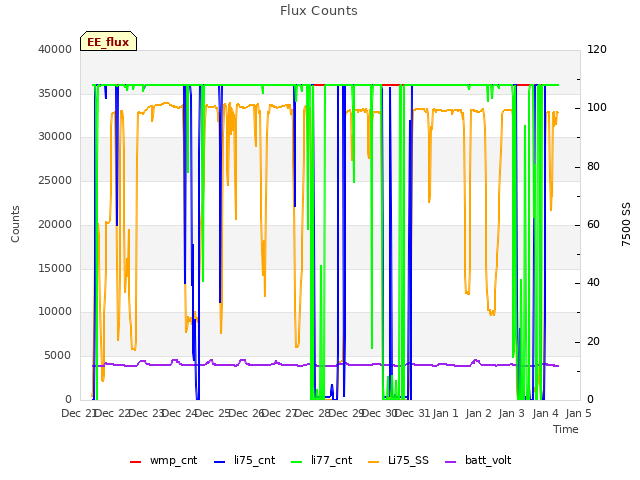Click the Jan 3 date tick label
Viewport: 640px width, 480px height.
tap(511, 413)
